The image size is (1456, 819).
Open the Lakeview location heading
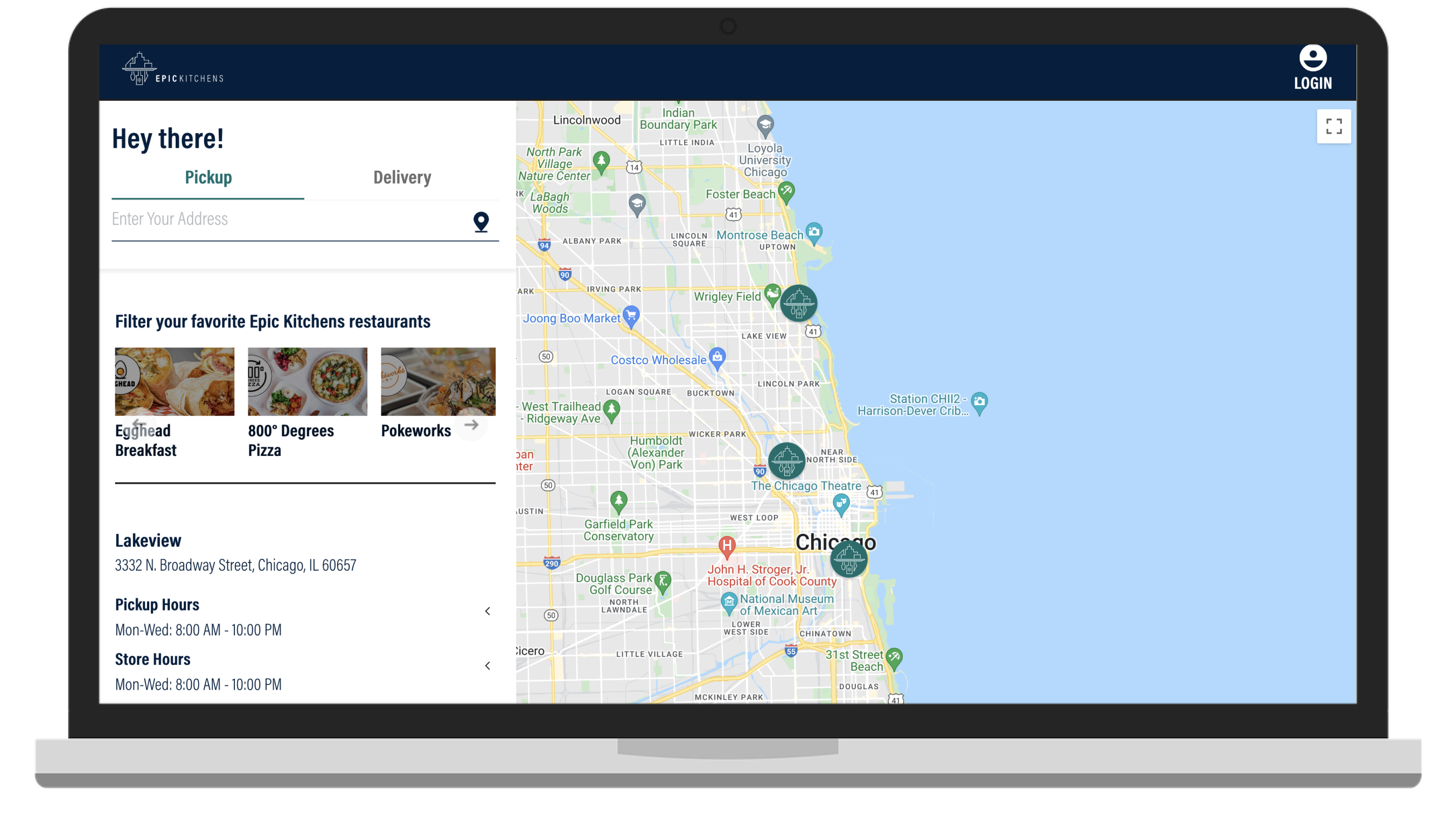tap(148, 540)
